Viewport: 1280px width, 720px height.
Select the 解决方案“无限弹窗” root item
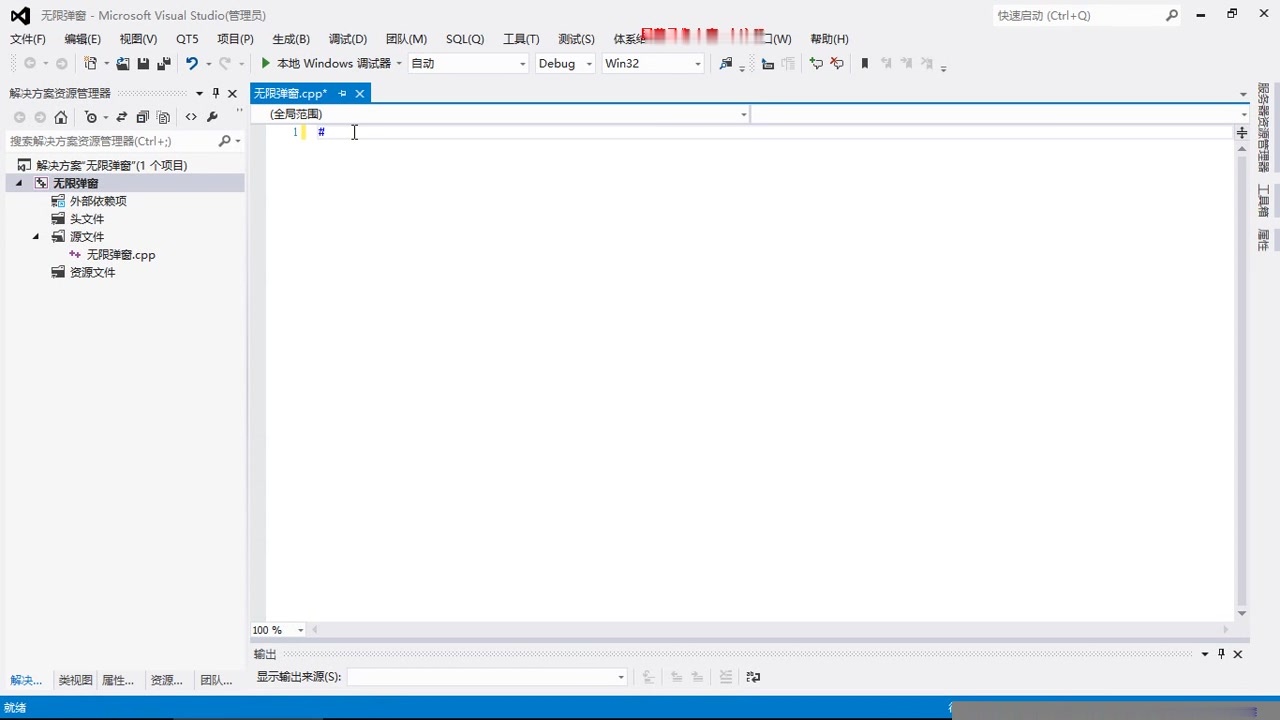click(111, 165)
